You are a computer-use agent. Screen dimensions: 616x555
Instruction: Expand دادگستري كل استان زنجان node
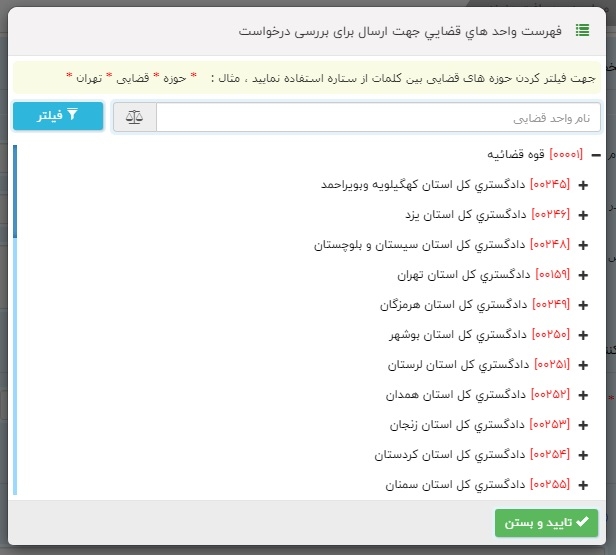pos(583,425)
